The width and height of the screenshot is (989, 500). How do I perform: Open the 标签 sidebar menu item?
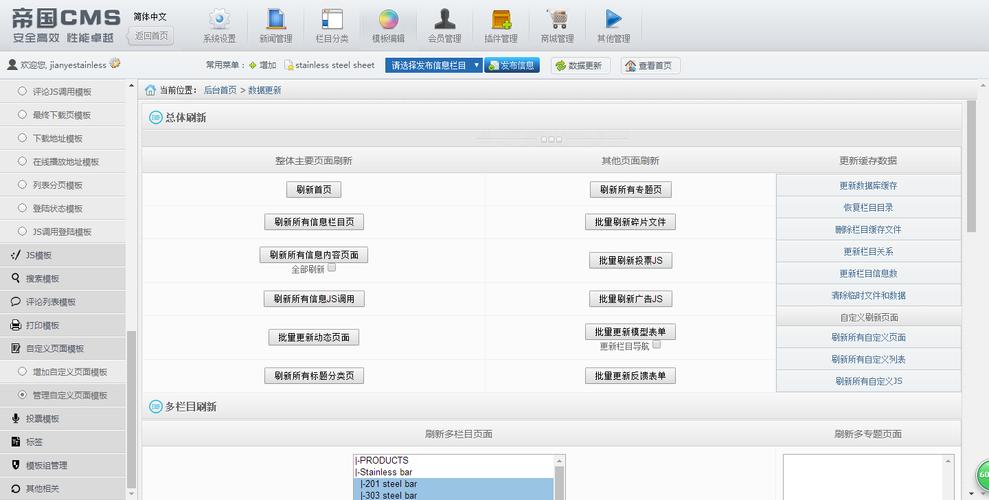pos(34,442)
